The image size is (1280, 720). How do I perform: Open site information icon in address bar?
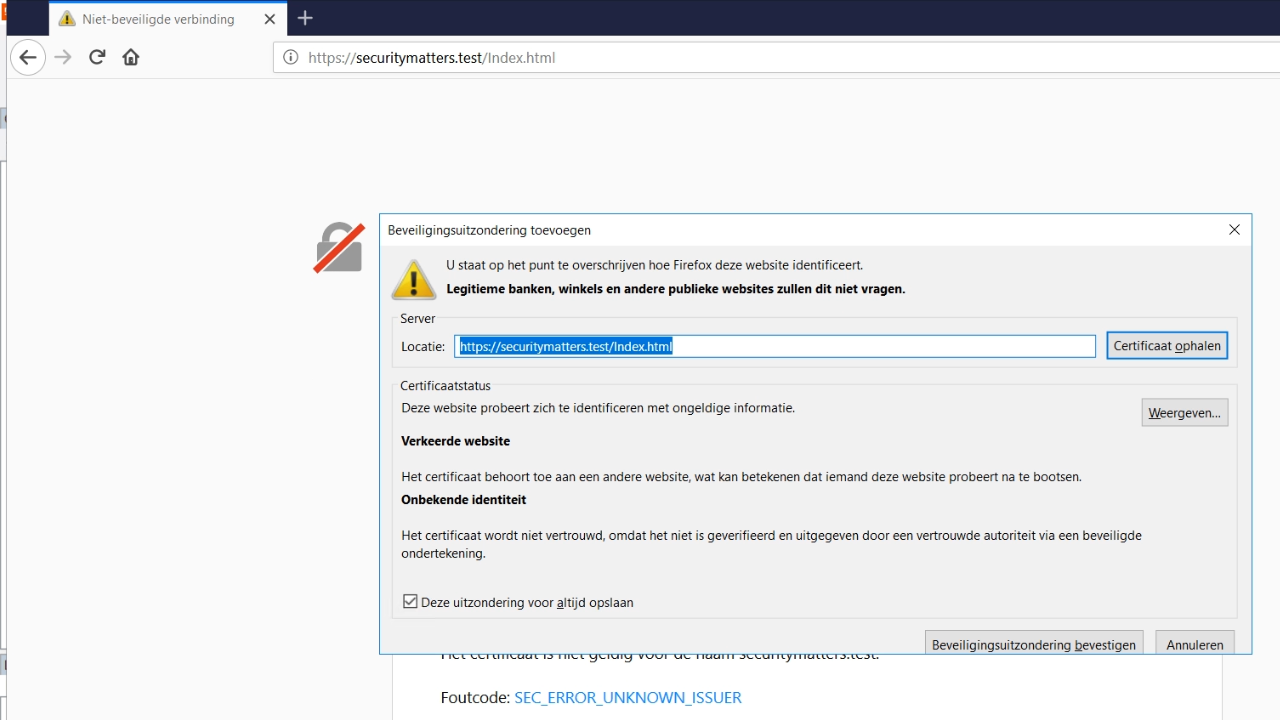[291, 58]
